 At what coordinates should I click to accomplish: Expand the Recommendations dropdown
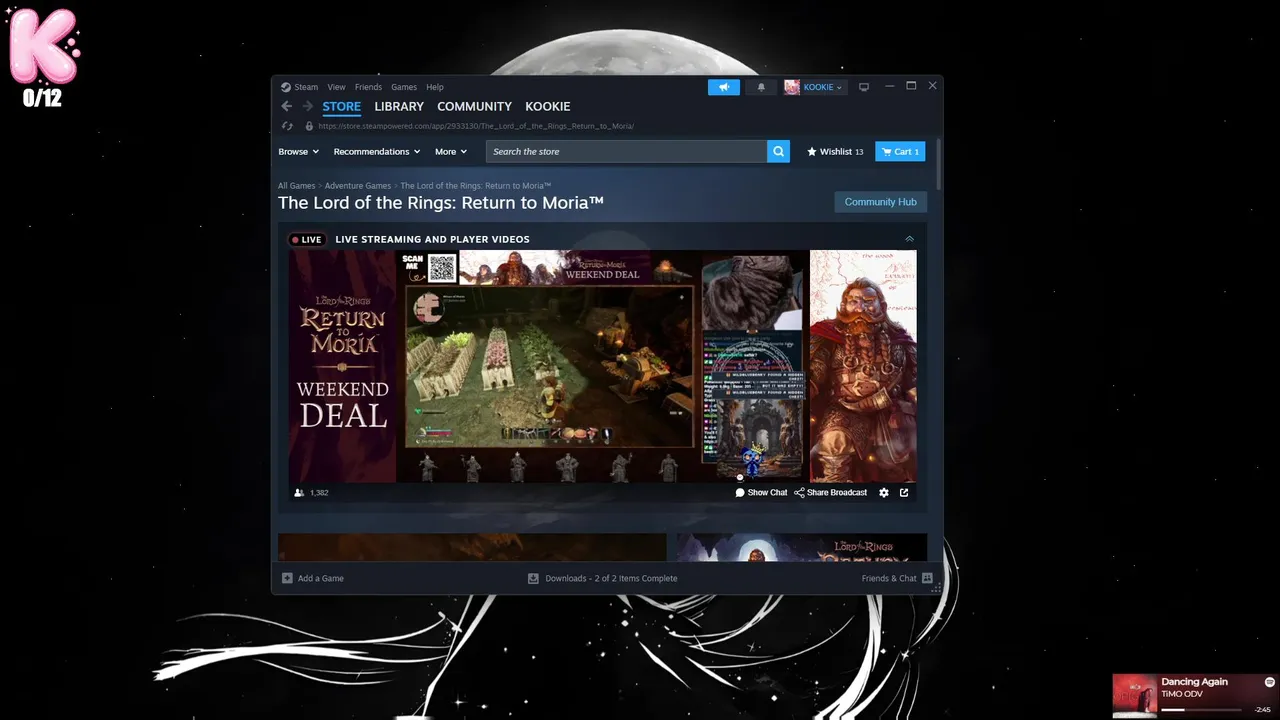377,152
